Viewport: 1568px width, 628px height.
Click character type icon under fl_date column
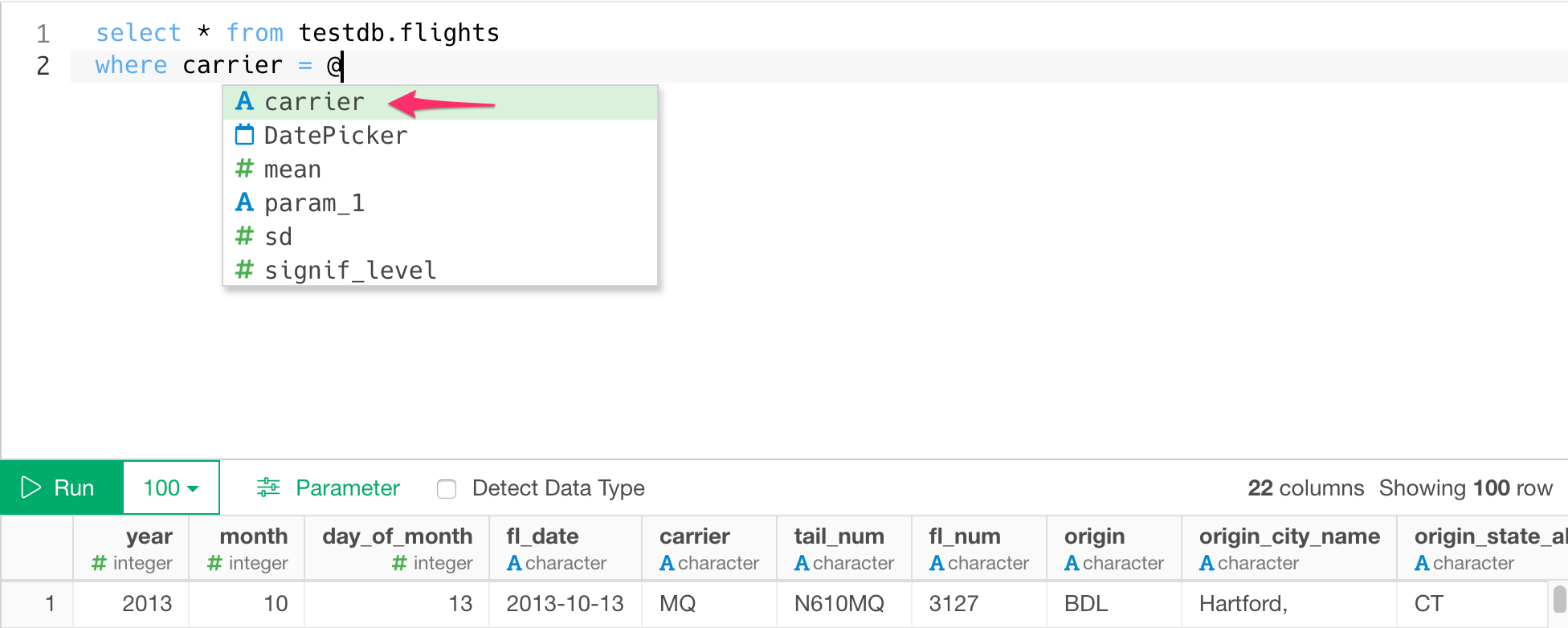pos(514,564)
